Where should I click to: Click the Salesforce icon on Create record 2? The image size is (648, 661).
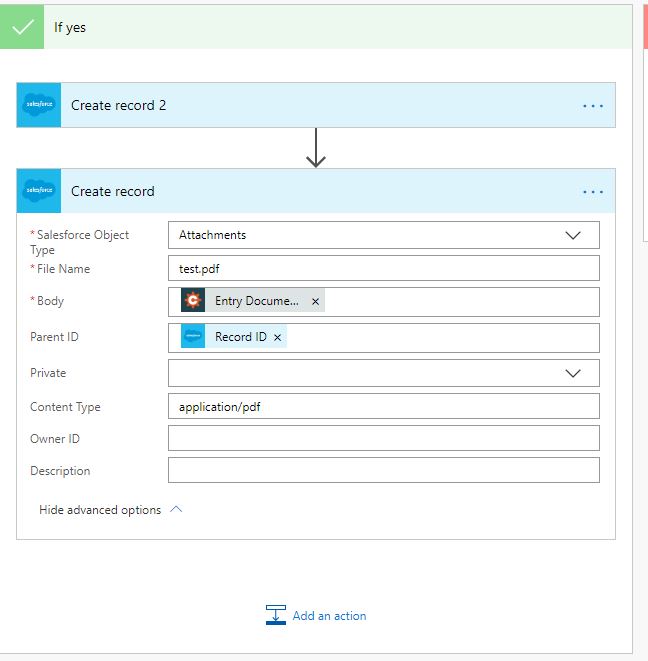point(39,105)
